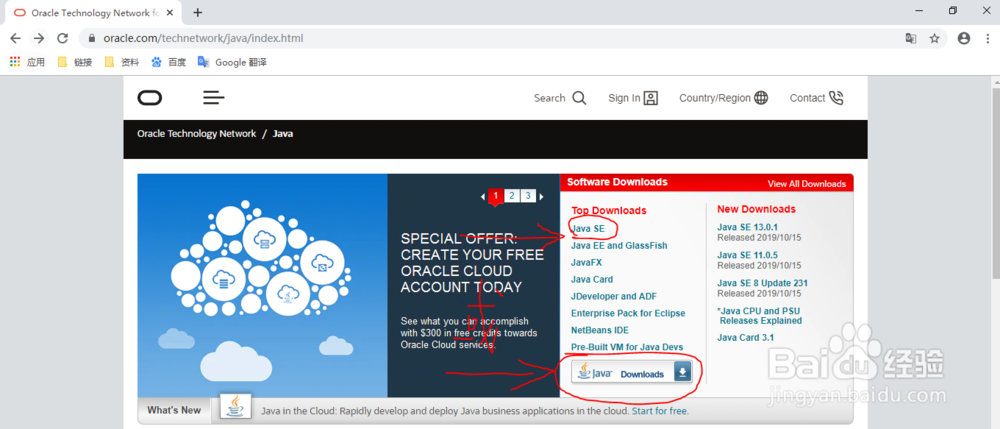
Task: Select banner slide 2
Action: [512, 196]
